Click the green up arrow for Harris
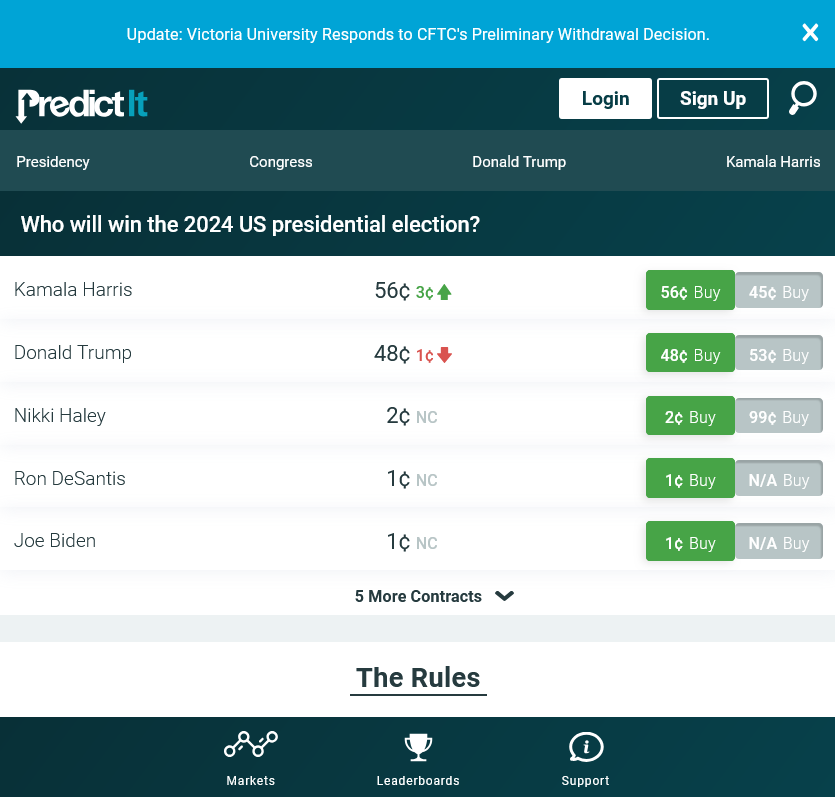 pos(444,292)
